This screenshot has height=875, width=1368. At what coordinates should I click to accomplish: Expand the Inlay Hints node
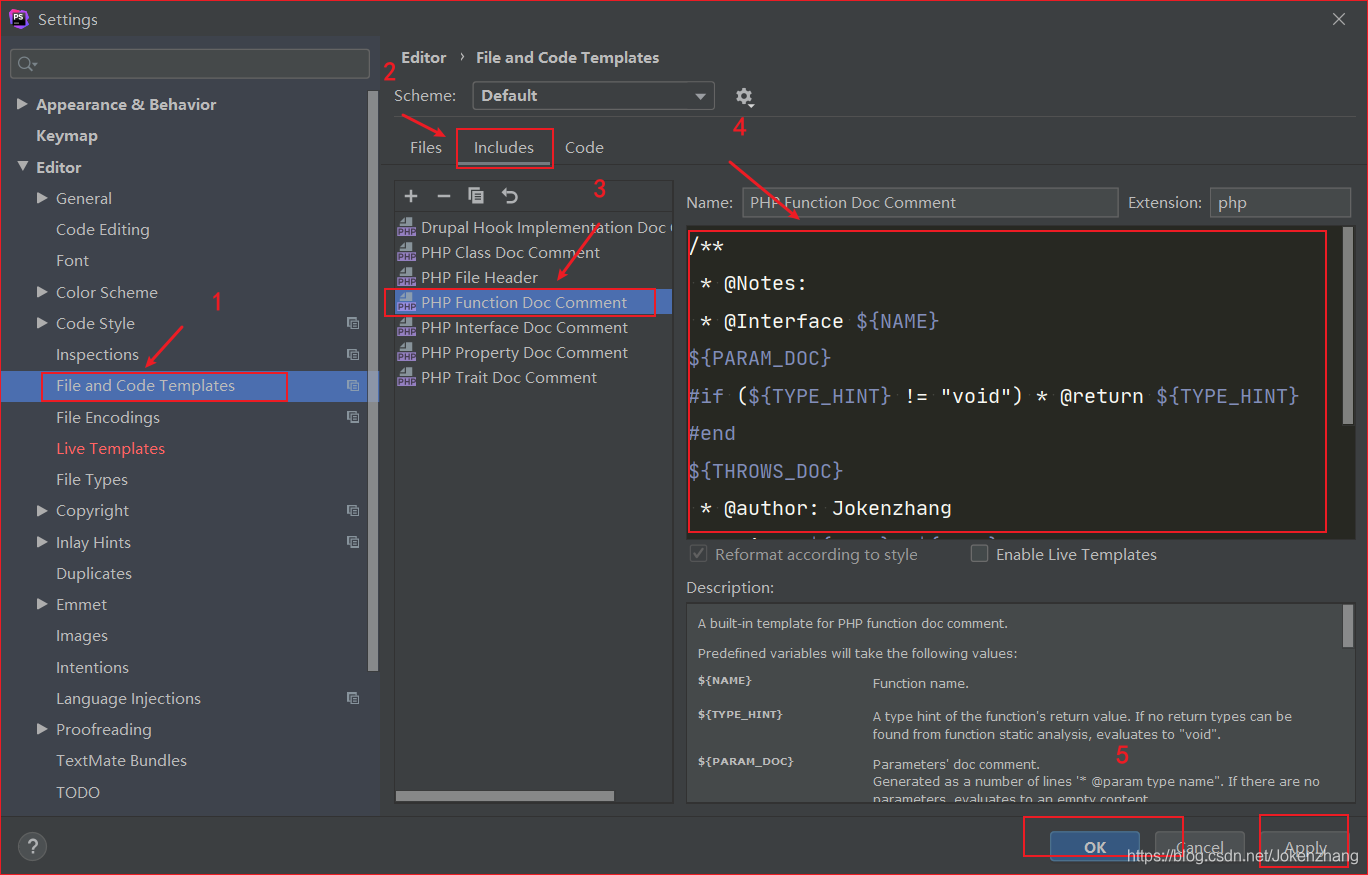click(x=42, y=542)
